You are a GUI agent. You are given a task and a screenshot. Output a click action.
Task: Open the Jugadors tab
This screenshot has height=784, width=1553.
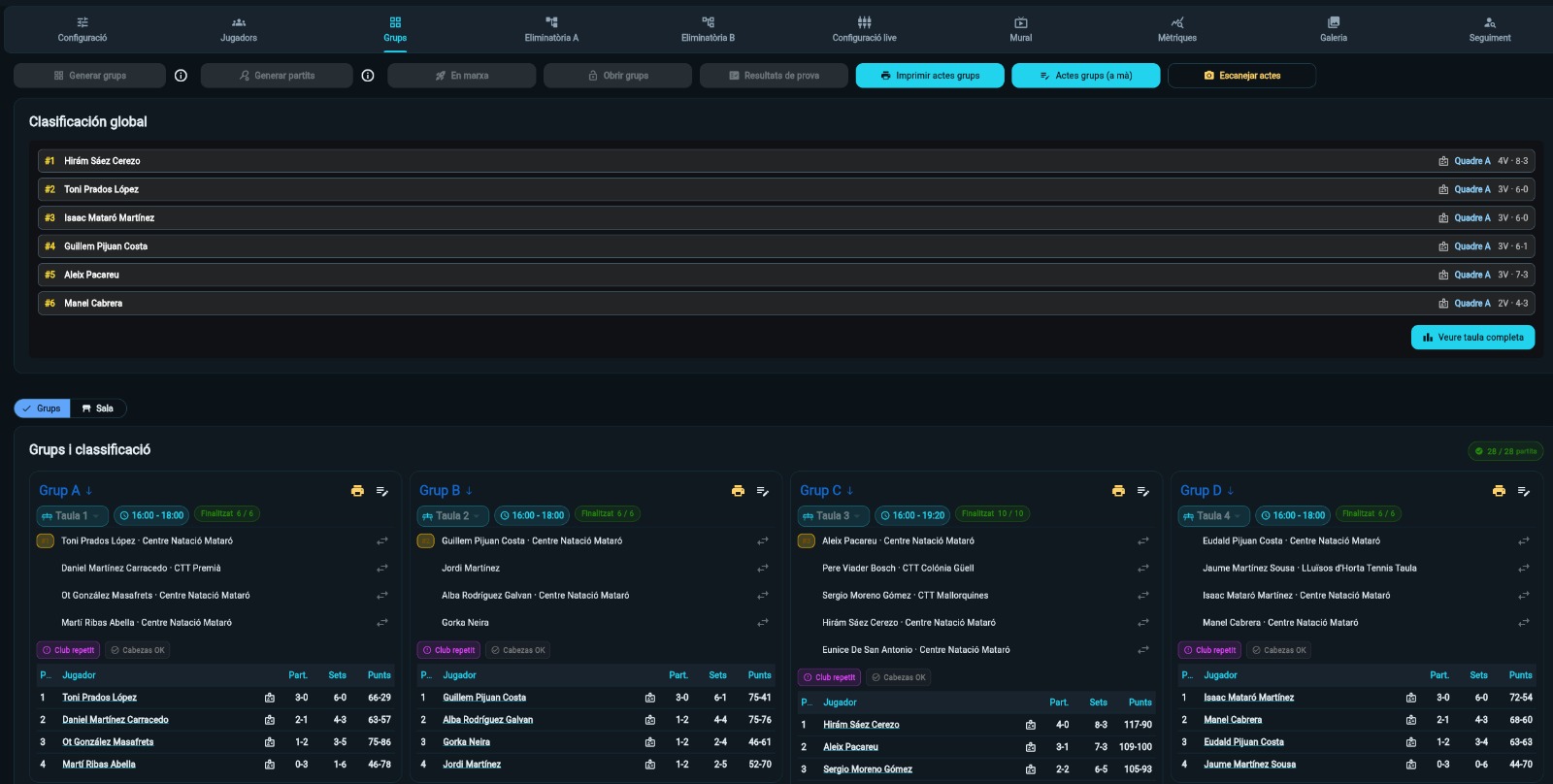239,29
